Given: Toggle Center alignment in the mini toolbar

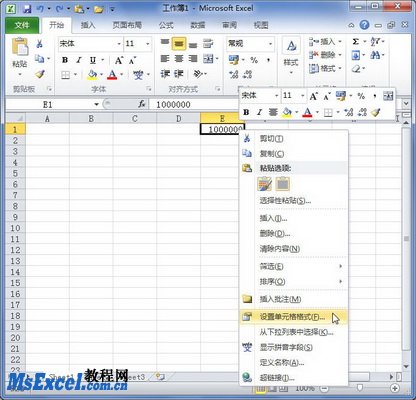Looking at the screenshot, I should tap(273, 112).
